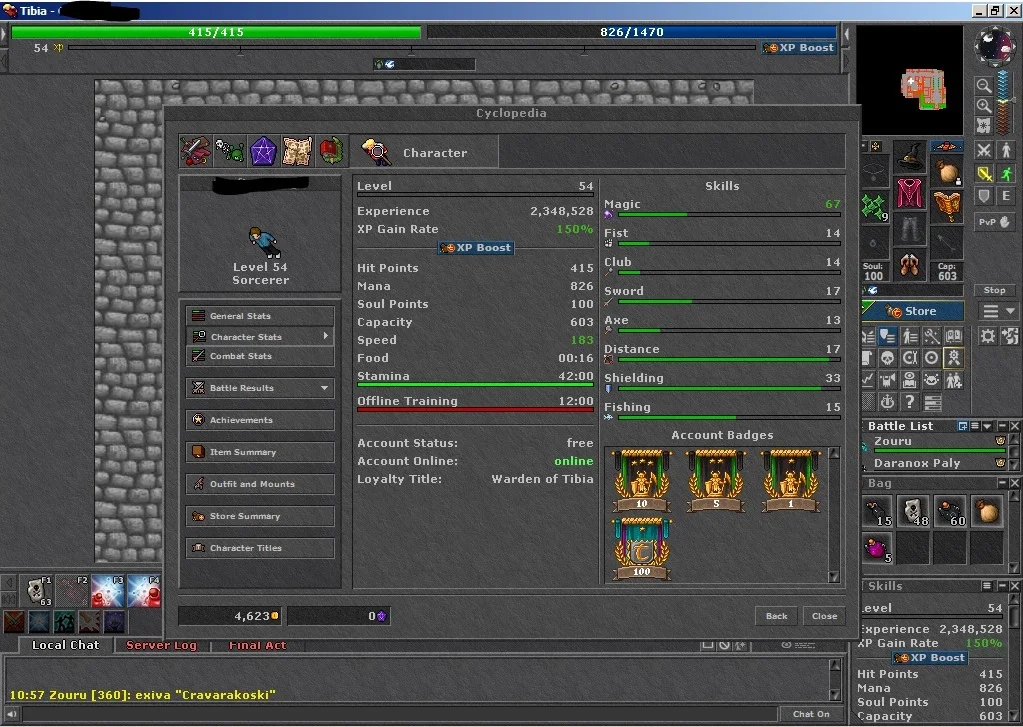This screenshot has height=727, width=1023.
Task: Open the Bestiary skull icon in Cyclopedia
Action: (229, 151)
